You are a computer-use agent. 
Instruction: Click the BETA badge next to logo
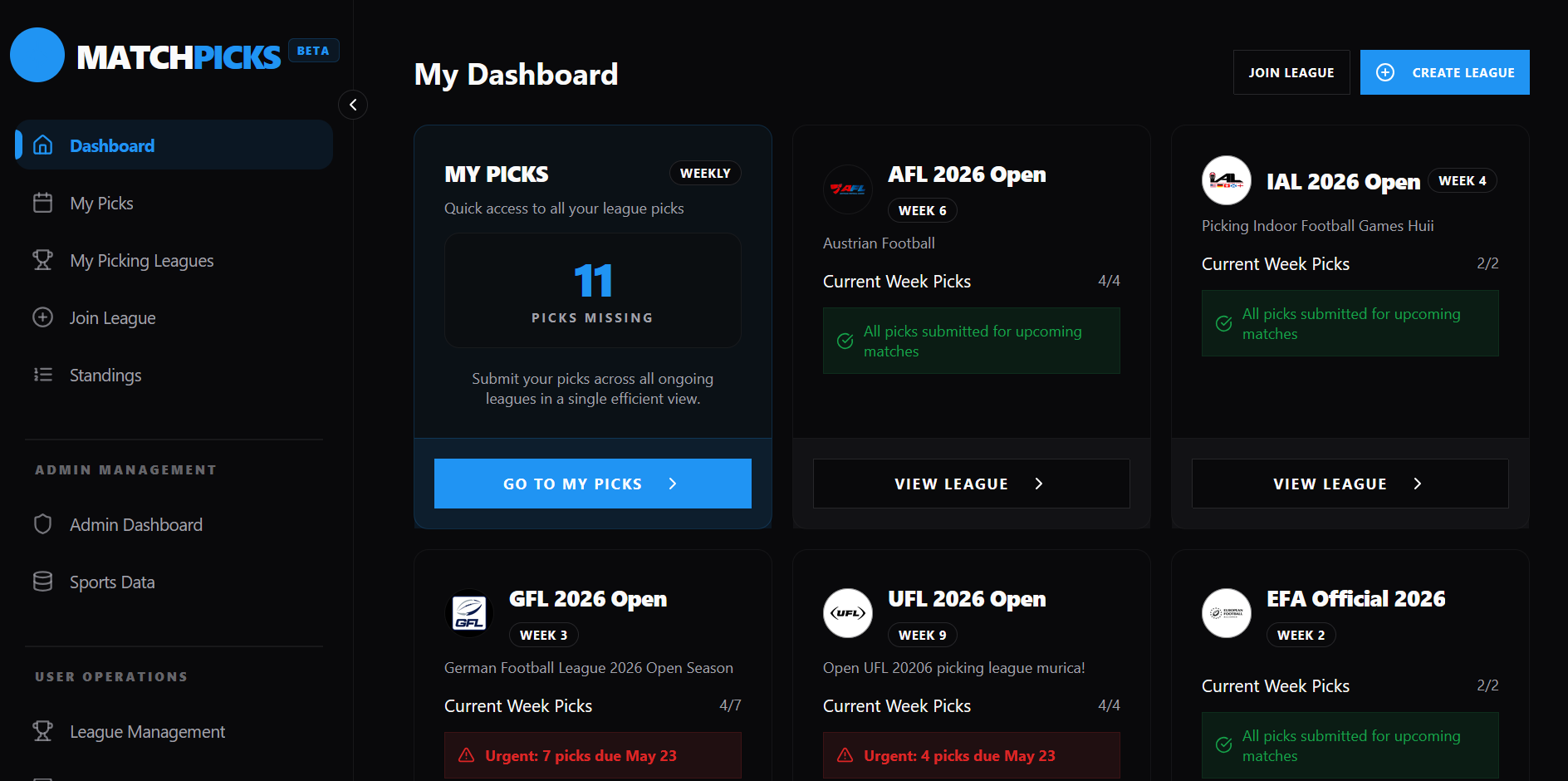pos(313,51)
